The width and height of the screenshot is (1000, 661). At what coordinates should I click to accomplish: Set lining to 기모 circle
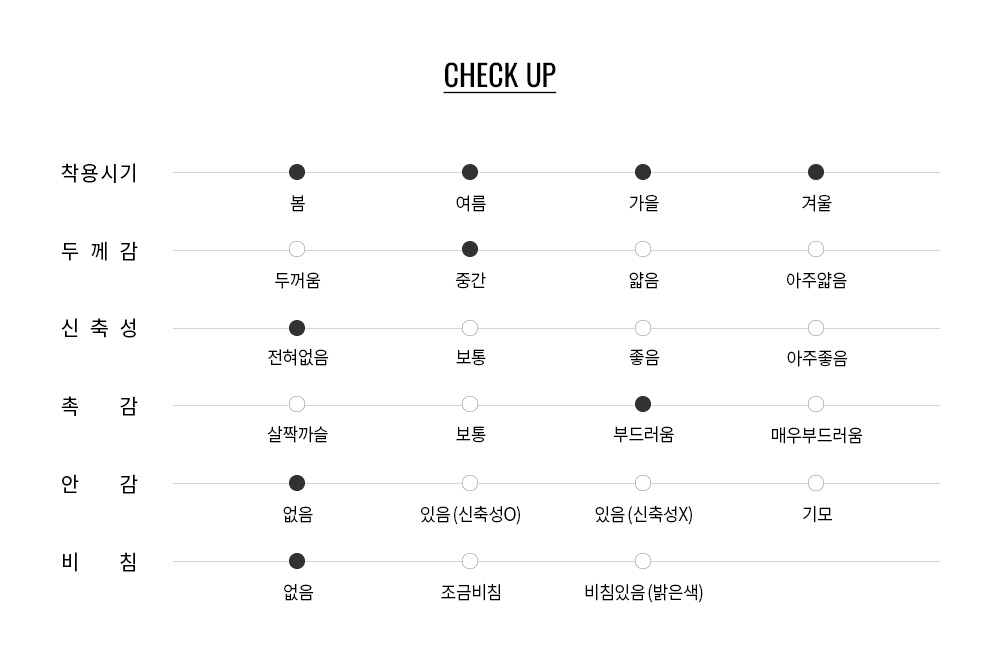point(816,483)
